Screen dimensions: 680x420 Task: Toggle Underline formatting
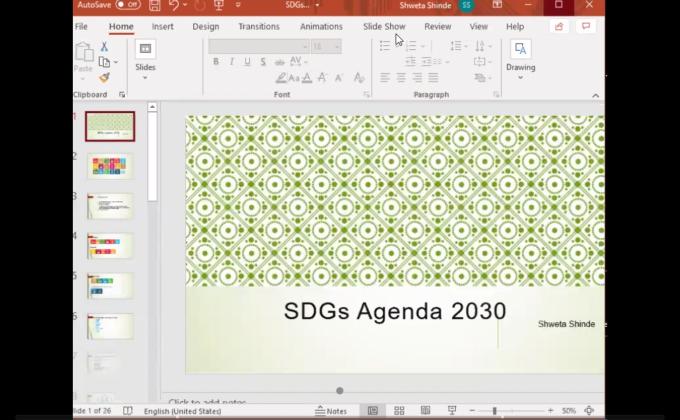pyautogui.click(x=247, y=62)
